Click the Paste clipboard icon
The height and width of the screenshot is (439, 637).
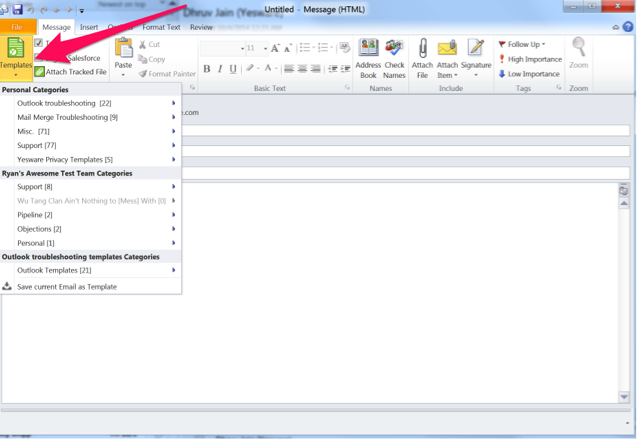click(x=124, y=48)
